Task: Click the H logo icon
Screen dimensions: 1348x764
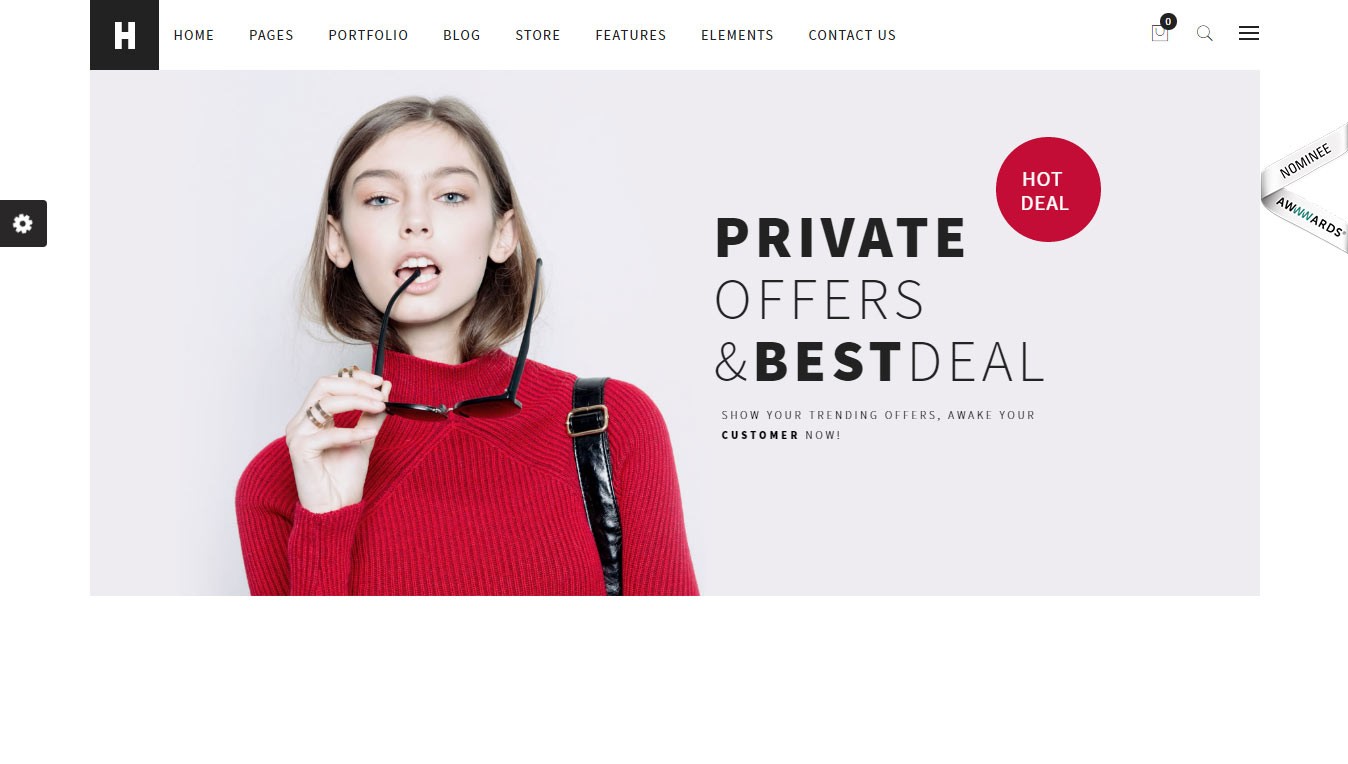Action: pos(124,35)
